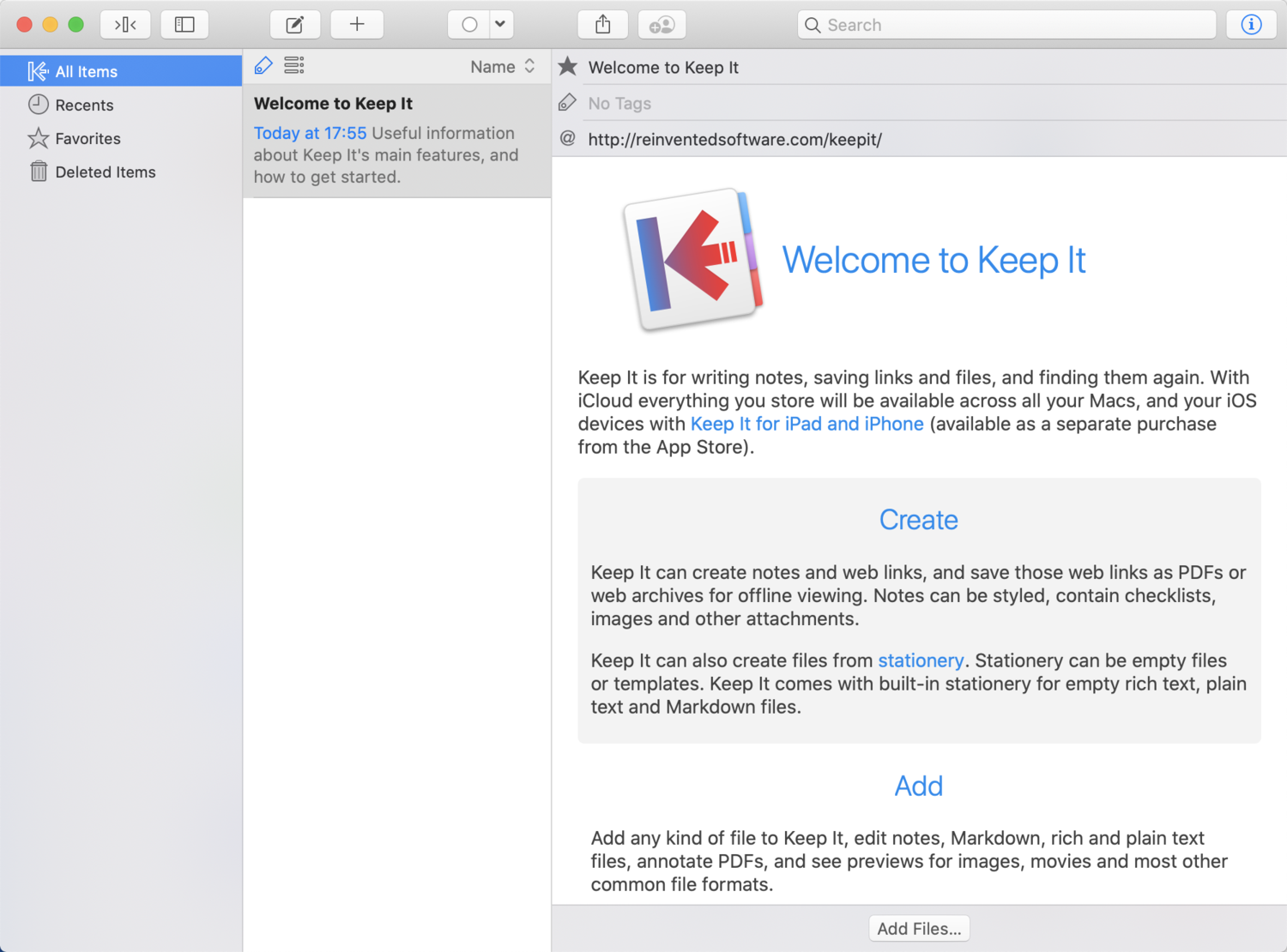
Task: Open the Share menu in the toolbar
Action: [x=603, y=25]
